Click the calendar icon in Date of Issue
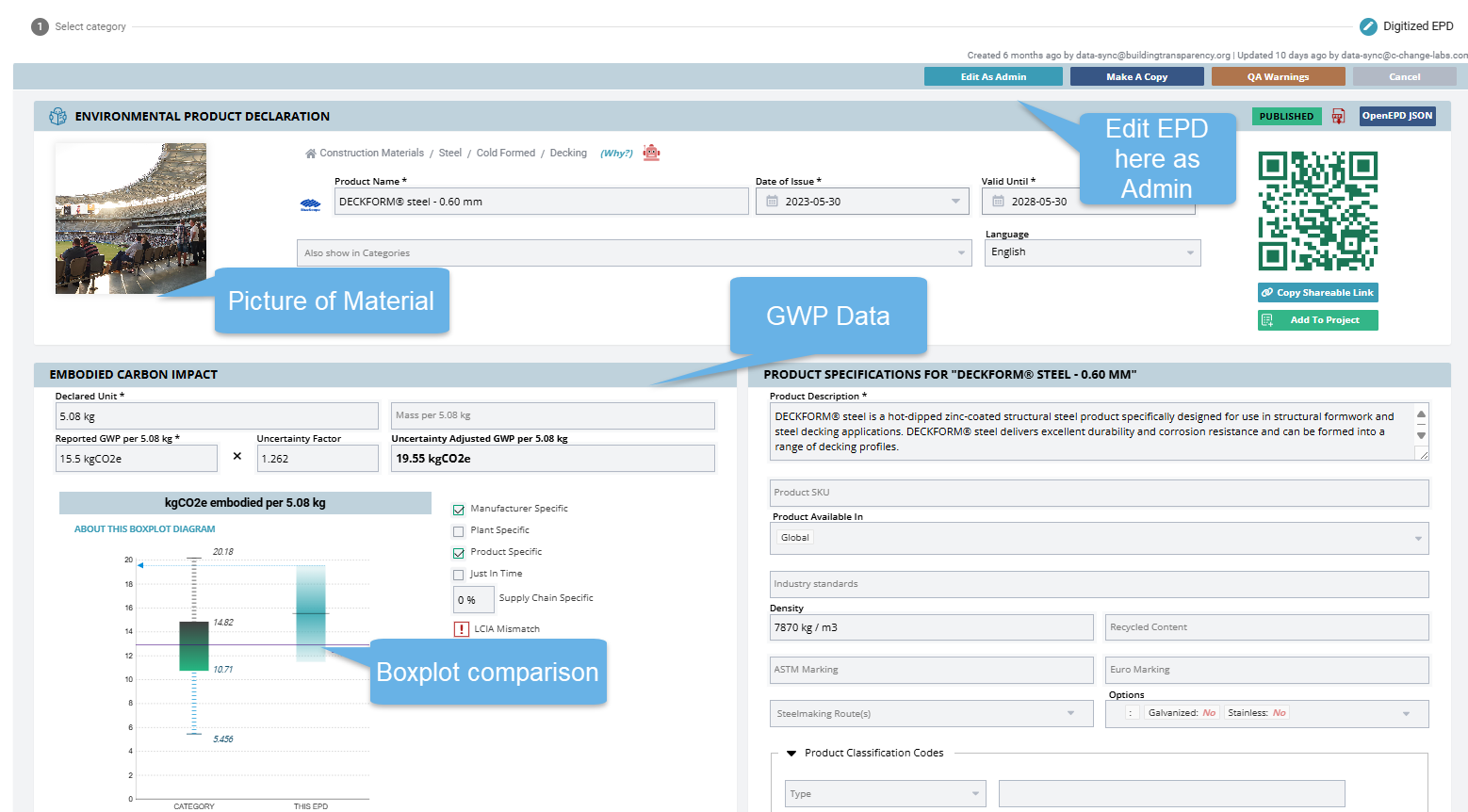1468x812 pixels. (772, 202)
